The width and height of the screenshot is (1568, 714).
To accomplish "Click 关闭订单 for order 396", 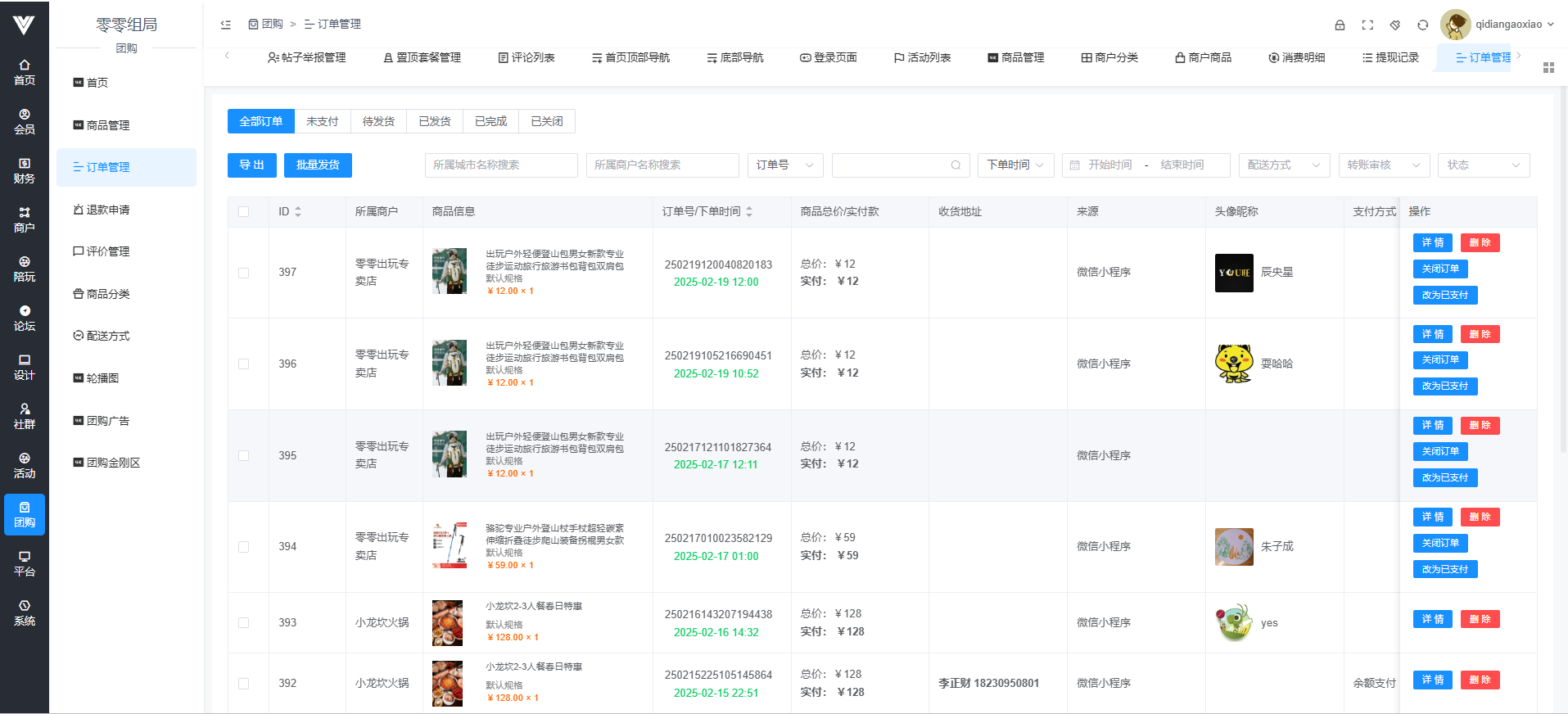I will pyautogui.click(x=1440, y=360).
